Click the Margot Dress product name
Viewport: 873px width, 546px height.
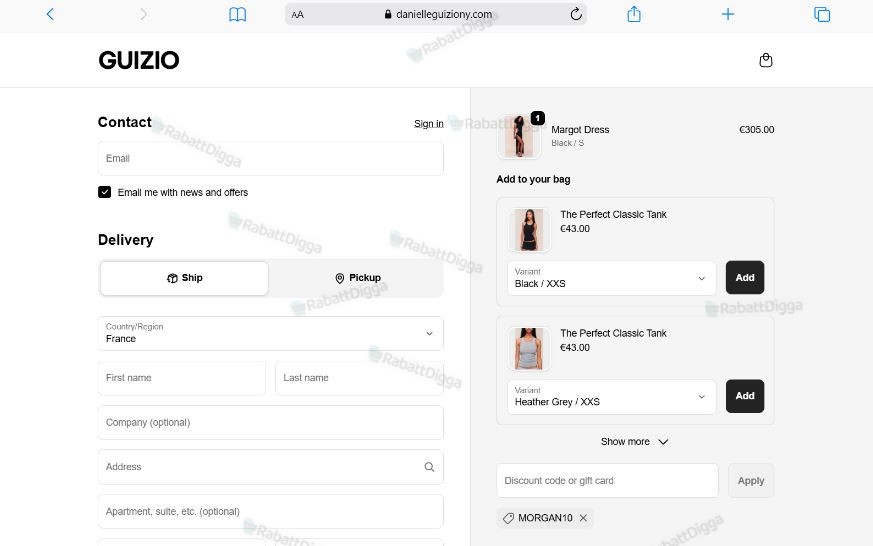click(580, 130)
